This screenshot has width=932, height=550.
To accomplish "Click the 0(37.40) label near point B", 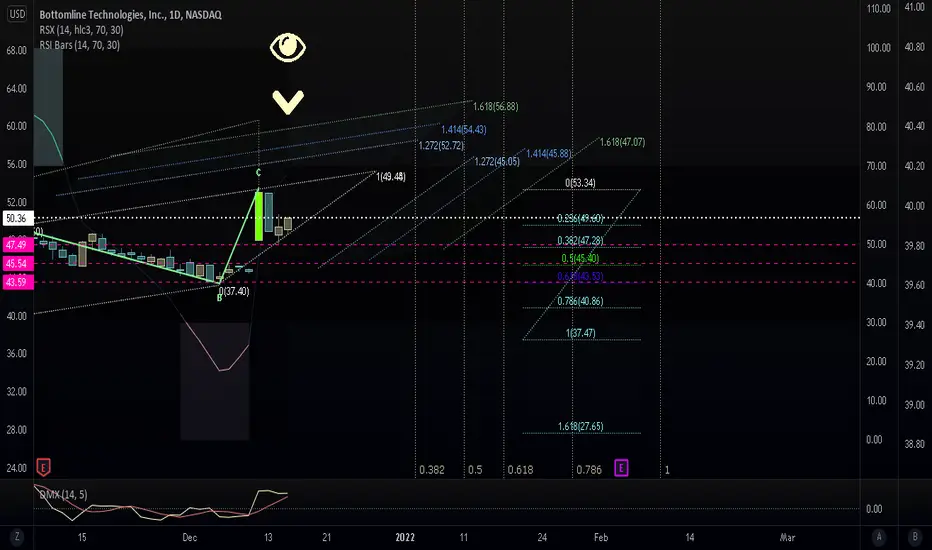I will [234, 291].
